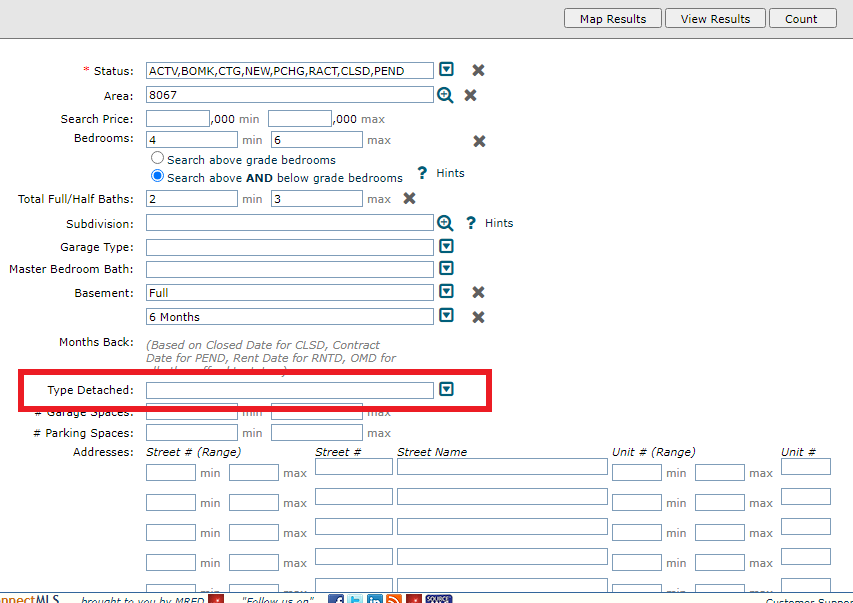
Task: Click the baths min field showing 2
Action: [x=191, y=199]
